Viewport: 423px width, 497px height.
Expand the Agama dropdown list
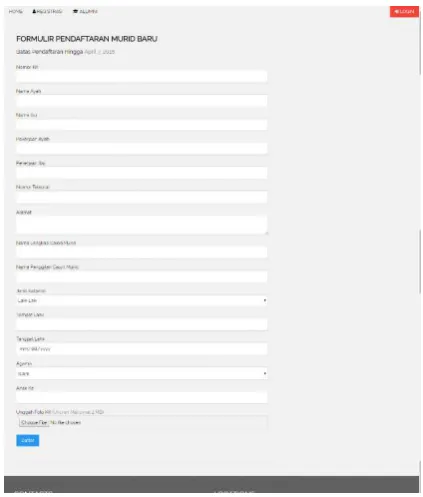[141, 373]
